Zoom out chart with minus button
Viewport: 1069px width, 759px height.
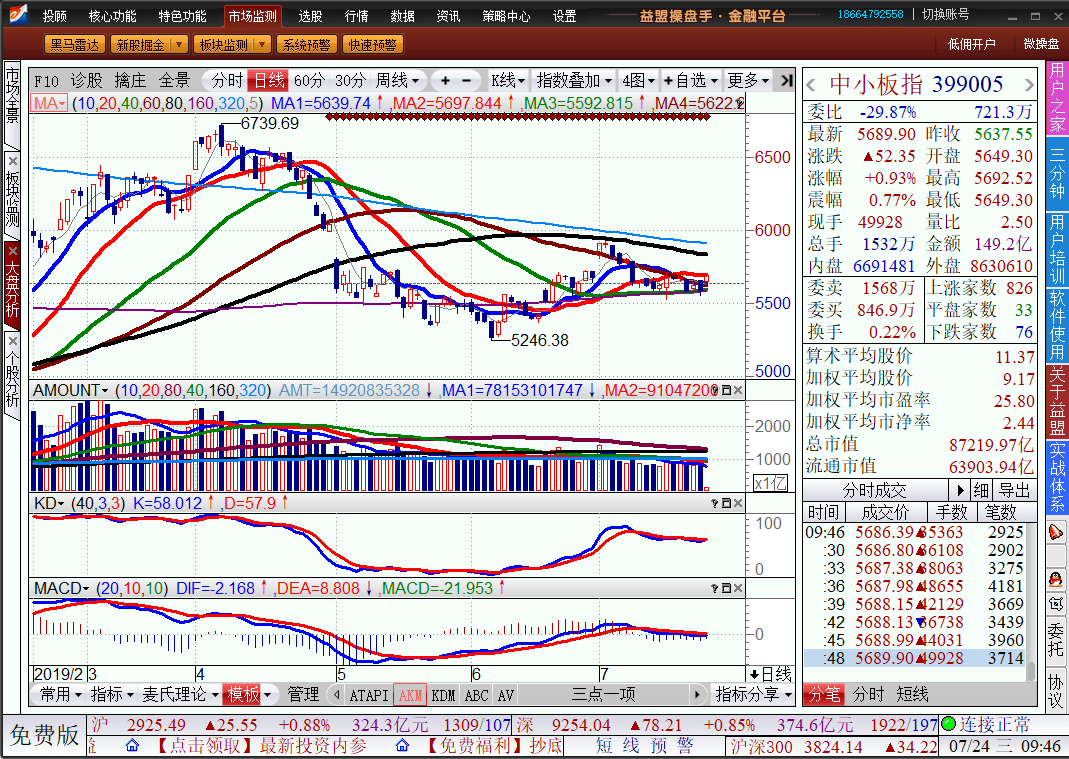tap(467, 80)
